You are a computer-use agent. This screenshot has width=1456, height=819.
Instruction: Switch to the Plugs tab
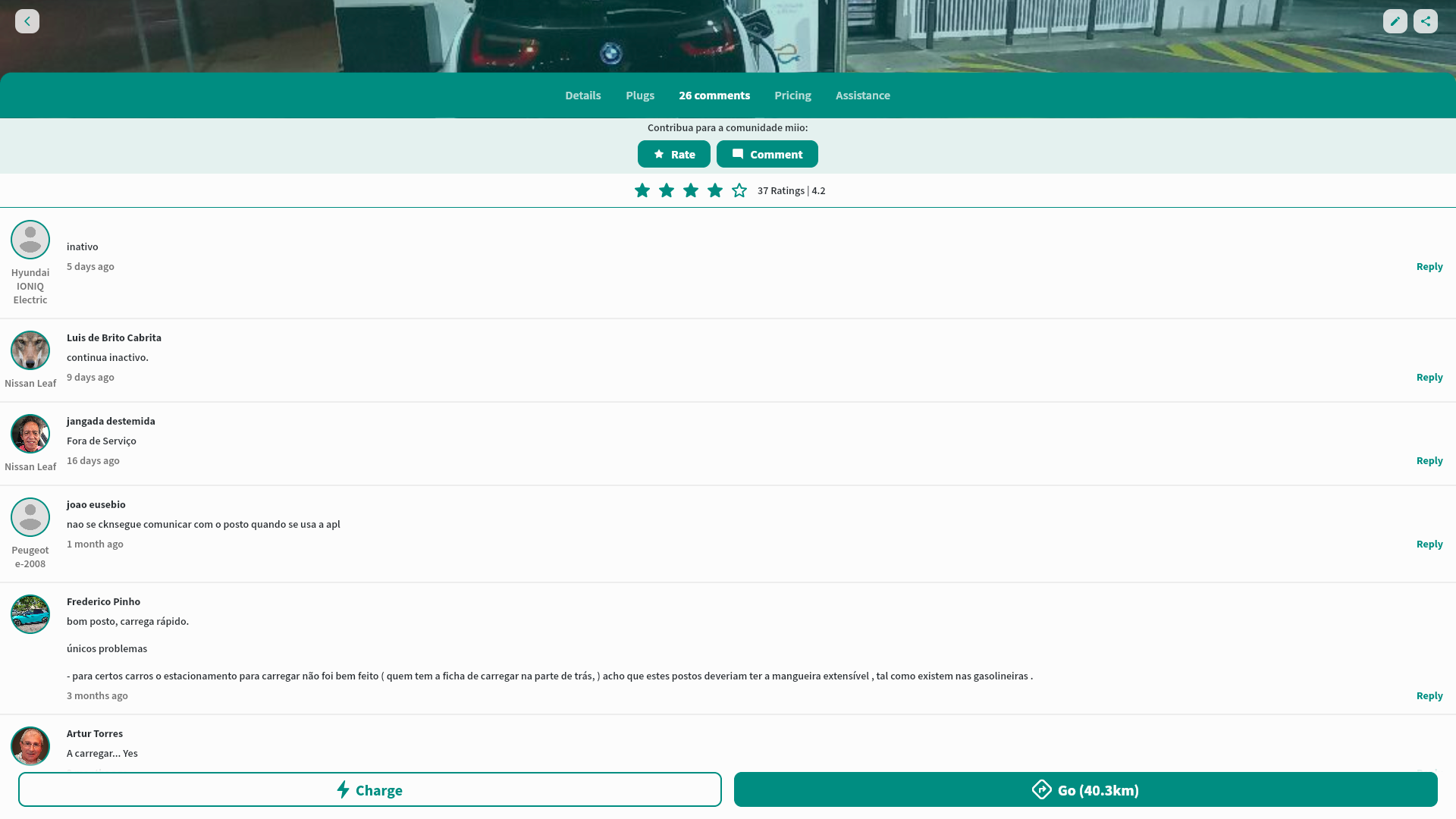640,96
